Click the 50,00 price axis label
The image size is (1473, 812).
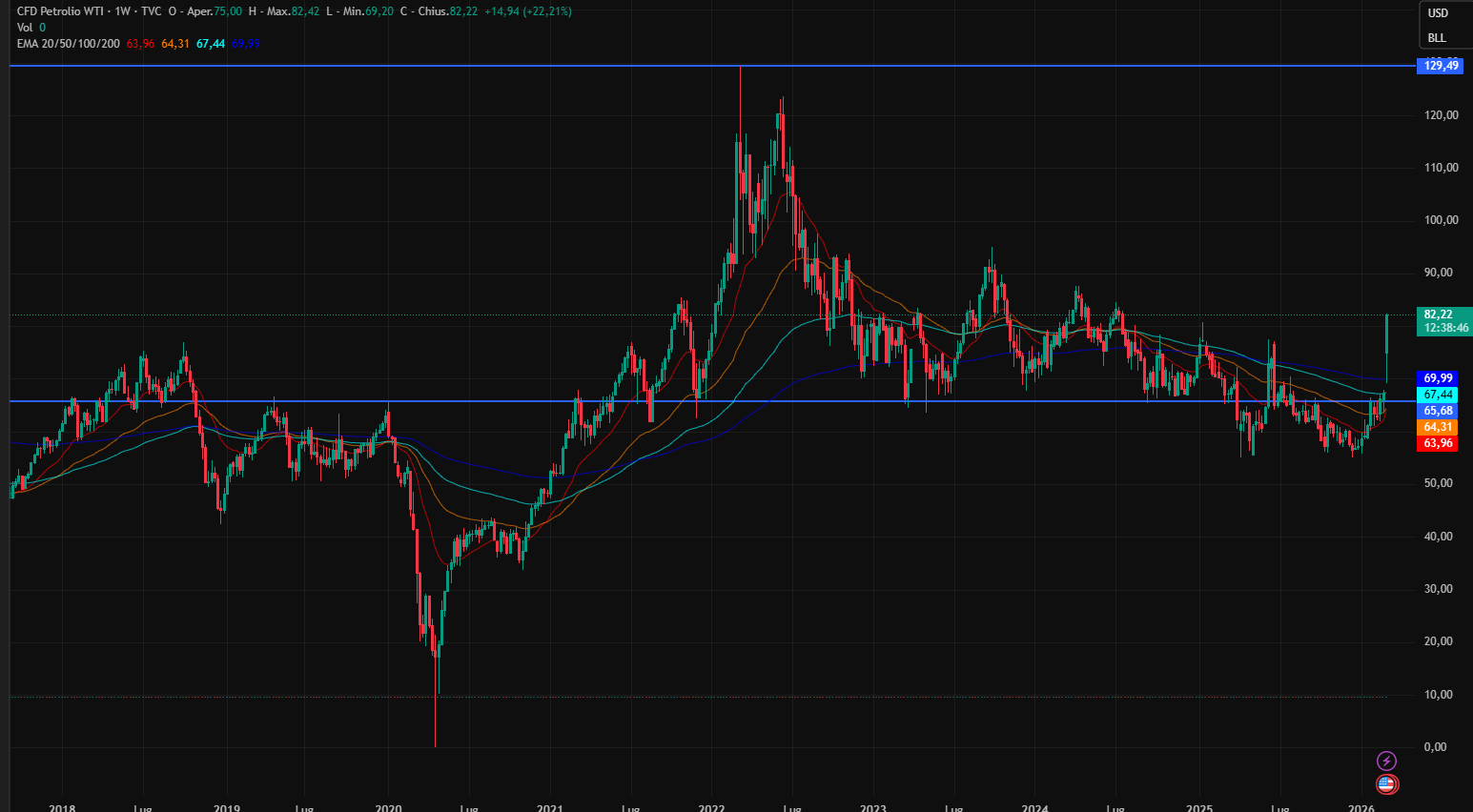(x=1439, y=483)
